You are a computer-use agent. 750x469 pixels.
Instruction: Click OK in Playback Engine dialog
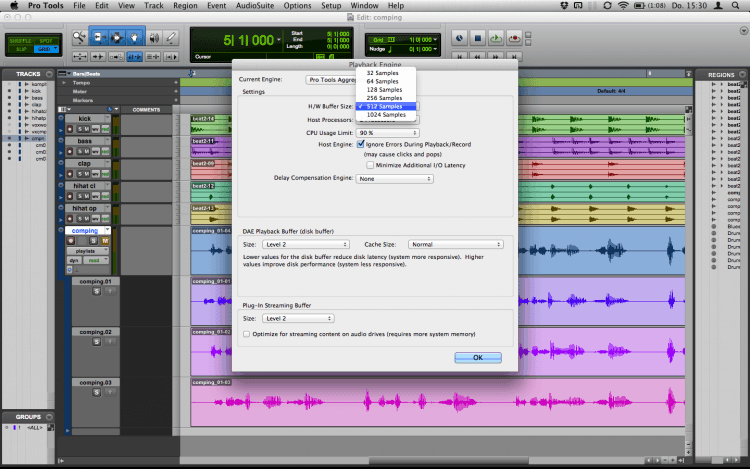tap(477, 357)
